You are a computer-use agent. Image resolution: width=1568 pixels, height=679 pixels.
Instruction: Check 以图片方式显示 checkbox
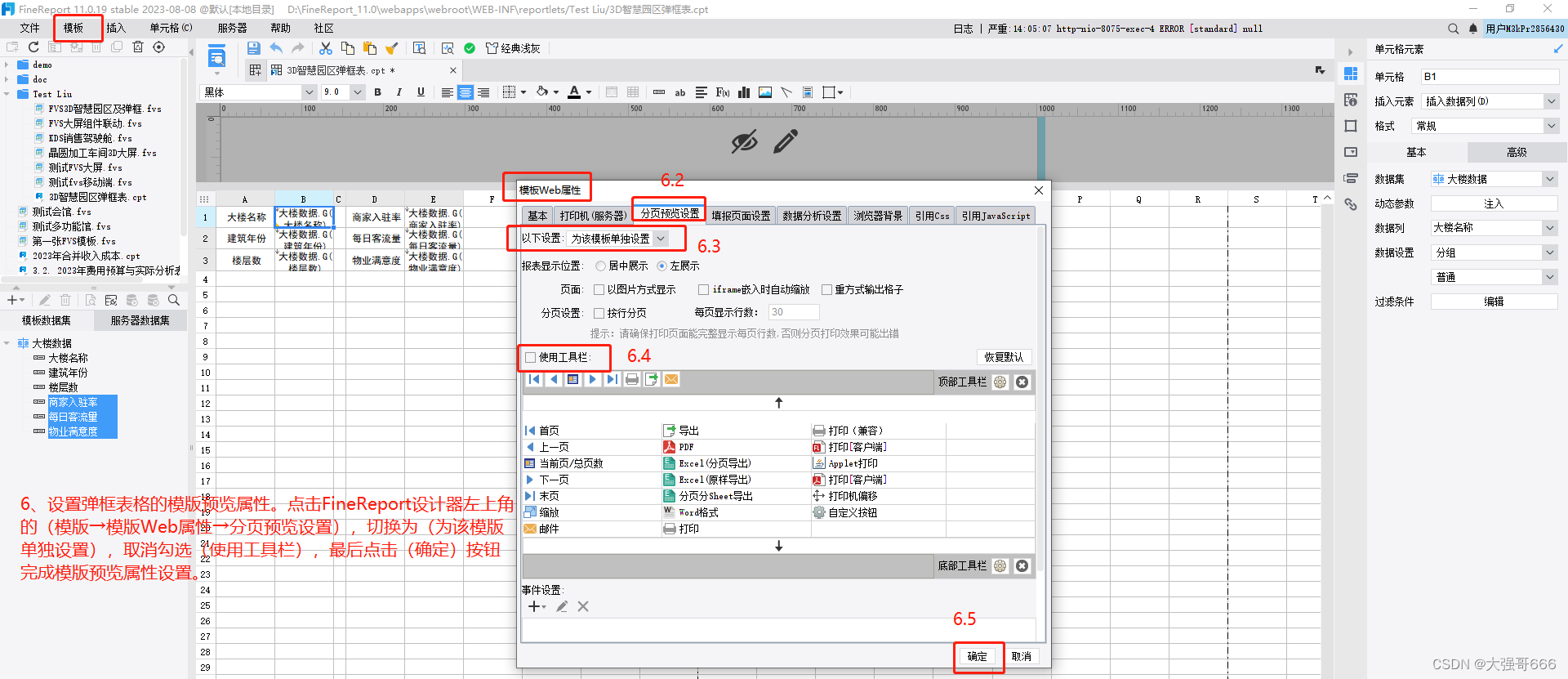click(599, 289)
